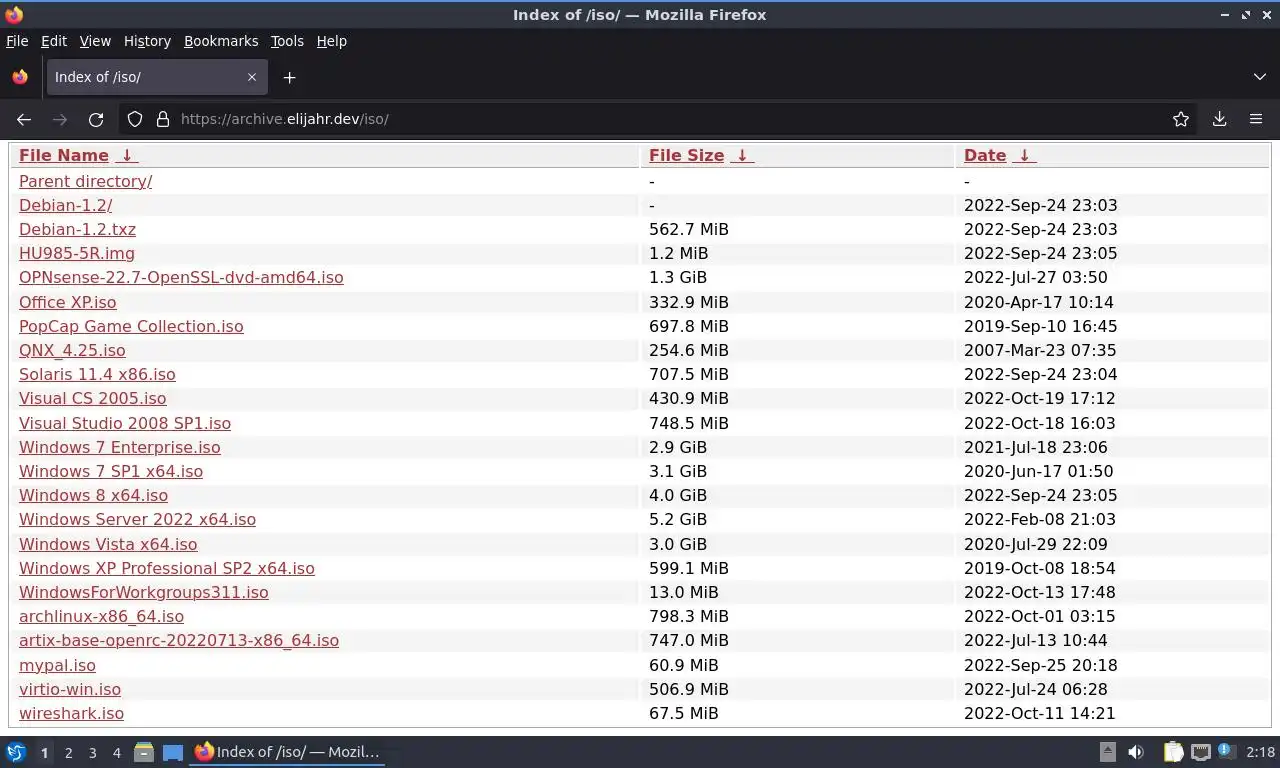Viewport: 1280px width, 768px height.
Task: Open Windows XP Professional SP2 x64.iso link
Action: coord(167,568)
